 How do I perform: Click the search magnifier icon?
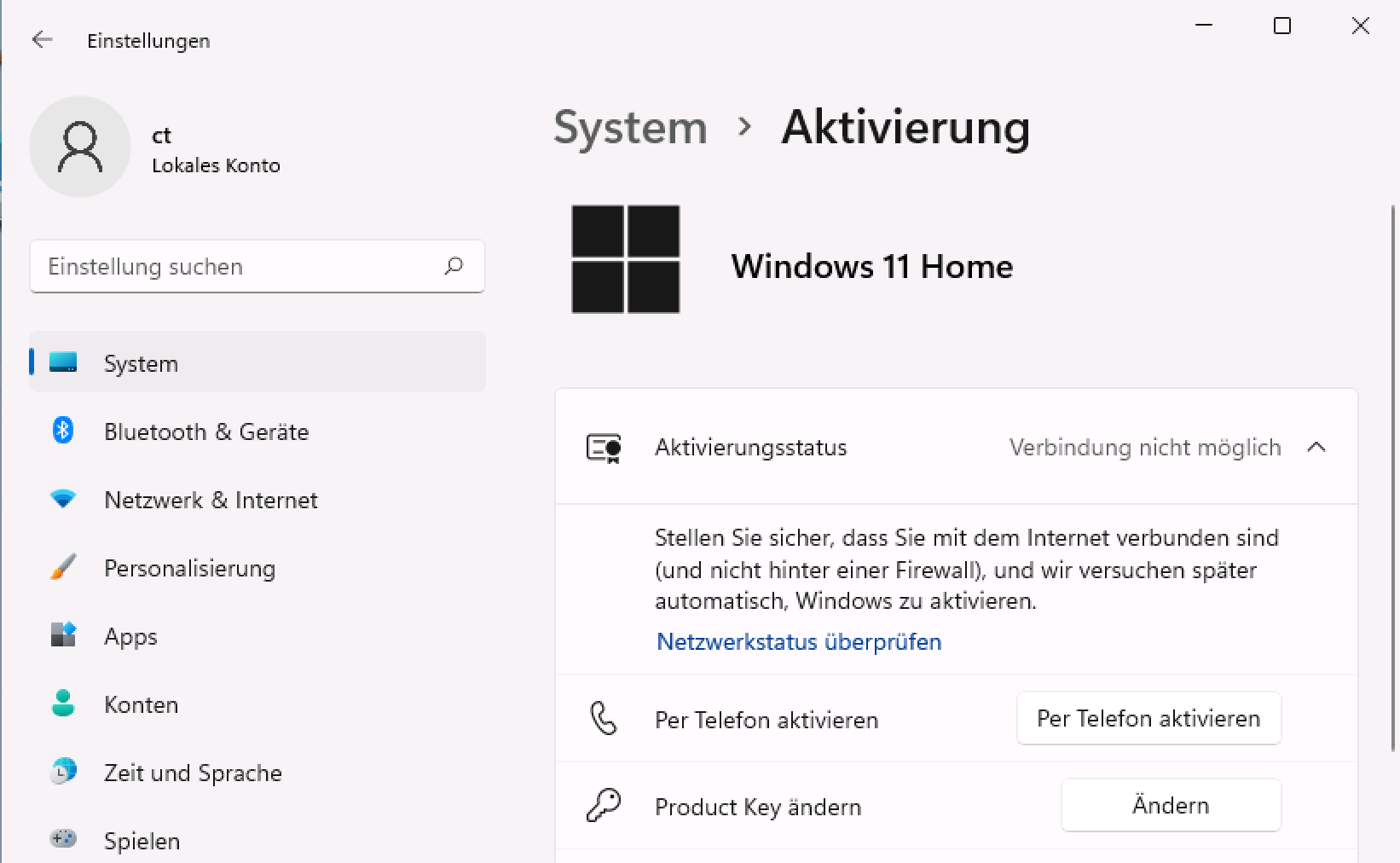454,266
